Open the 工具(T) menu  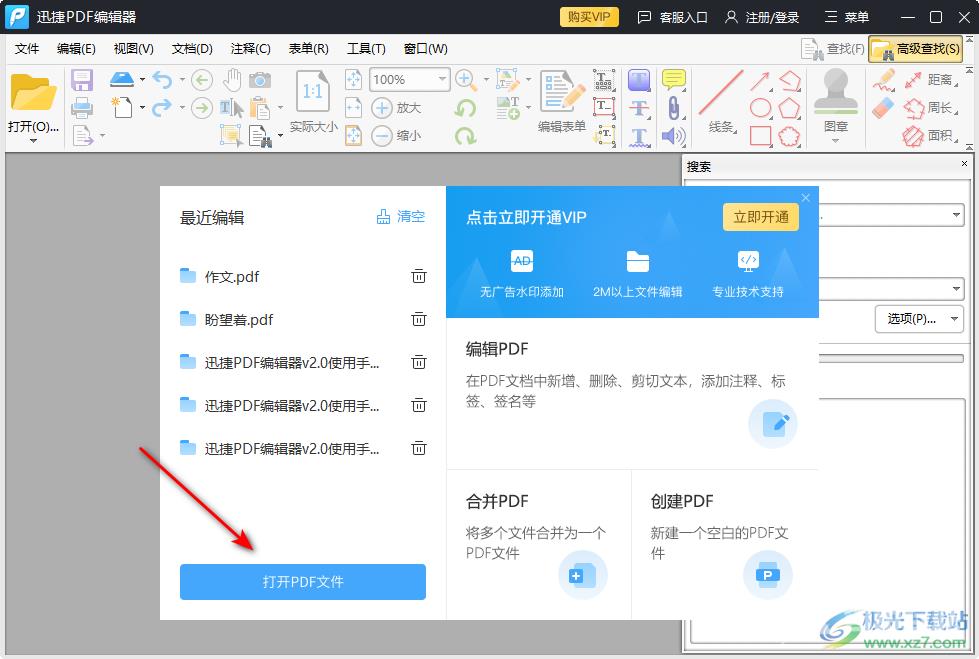pos(367,49)
